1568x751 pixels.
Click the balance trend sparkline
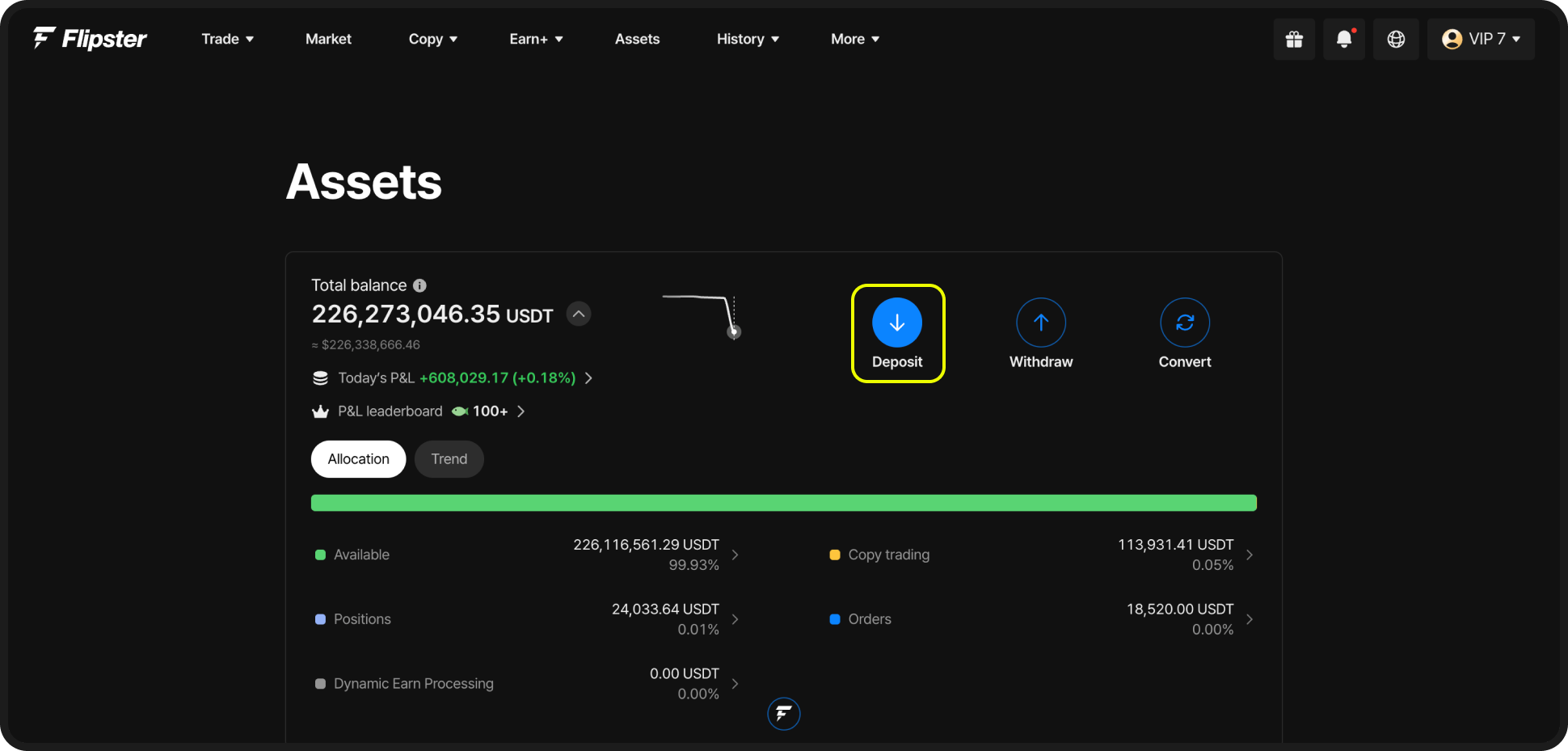pyautogui.click(x=702, y=317)
